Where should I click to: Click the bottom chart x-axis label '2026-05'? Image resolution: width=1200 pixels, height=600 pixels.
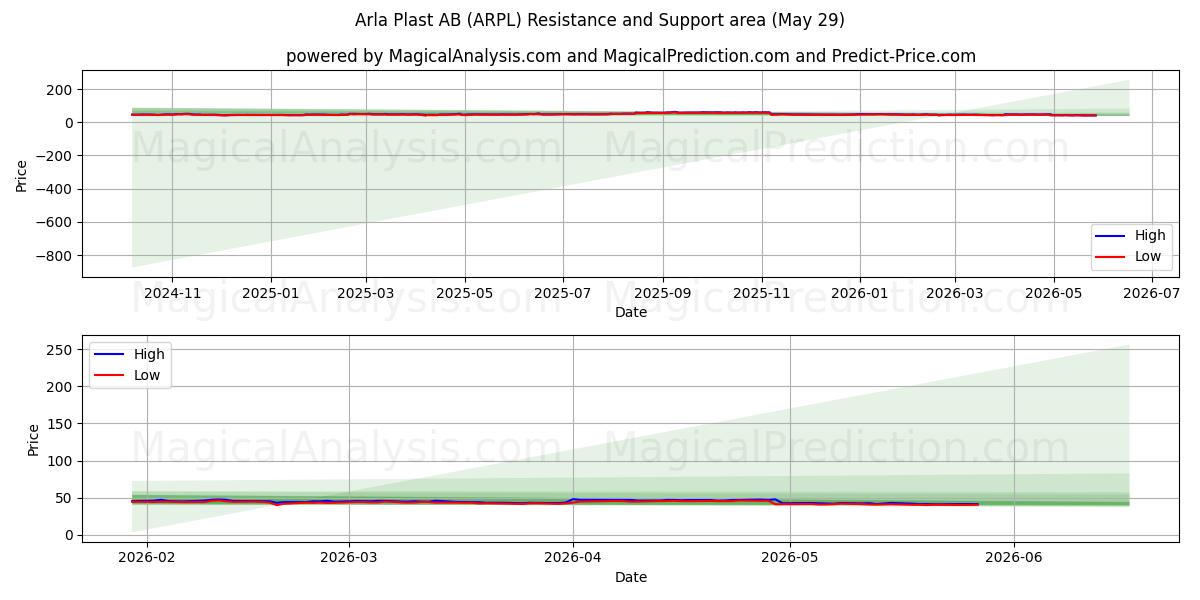(790, 559)
